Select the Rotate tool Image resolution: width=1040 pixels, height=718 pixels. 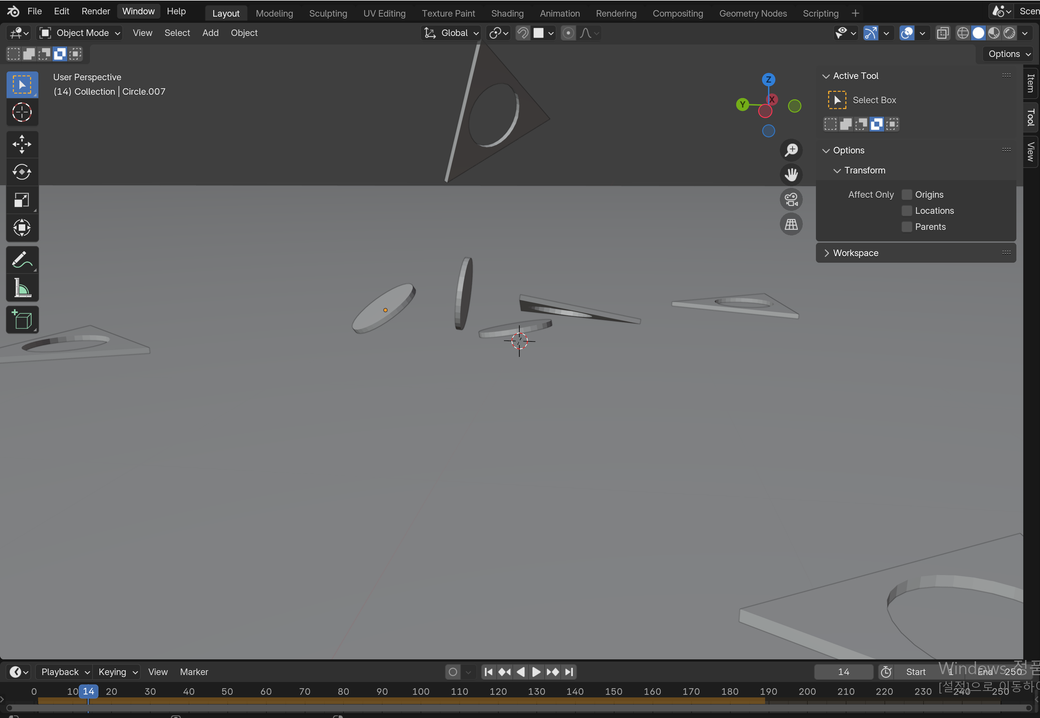[22, 172]
